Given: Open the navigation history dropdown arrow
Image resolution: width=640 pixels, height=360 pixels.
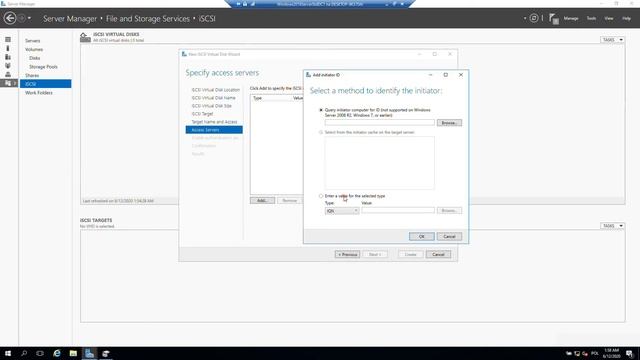Looking at the screenshot, I should [29, 18].
